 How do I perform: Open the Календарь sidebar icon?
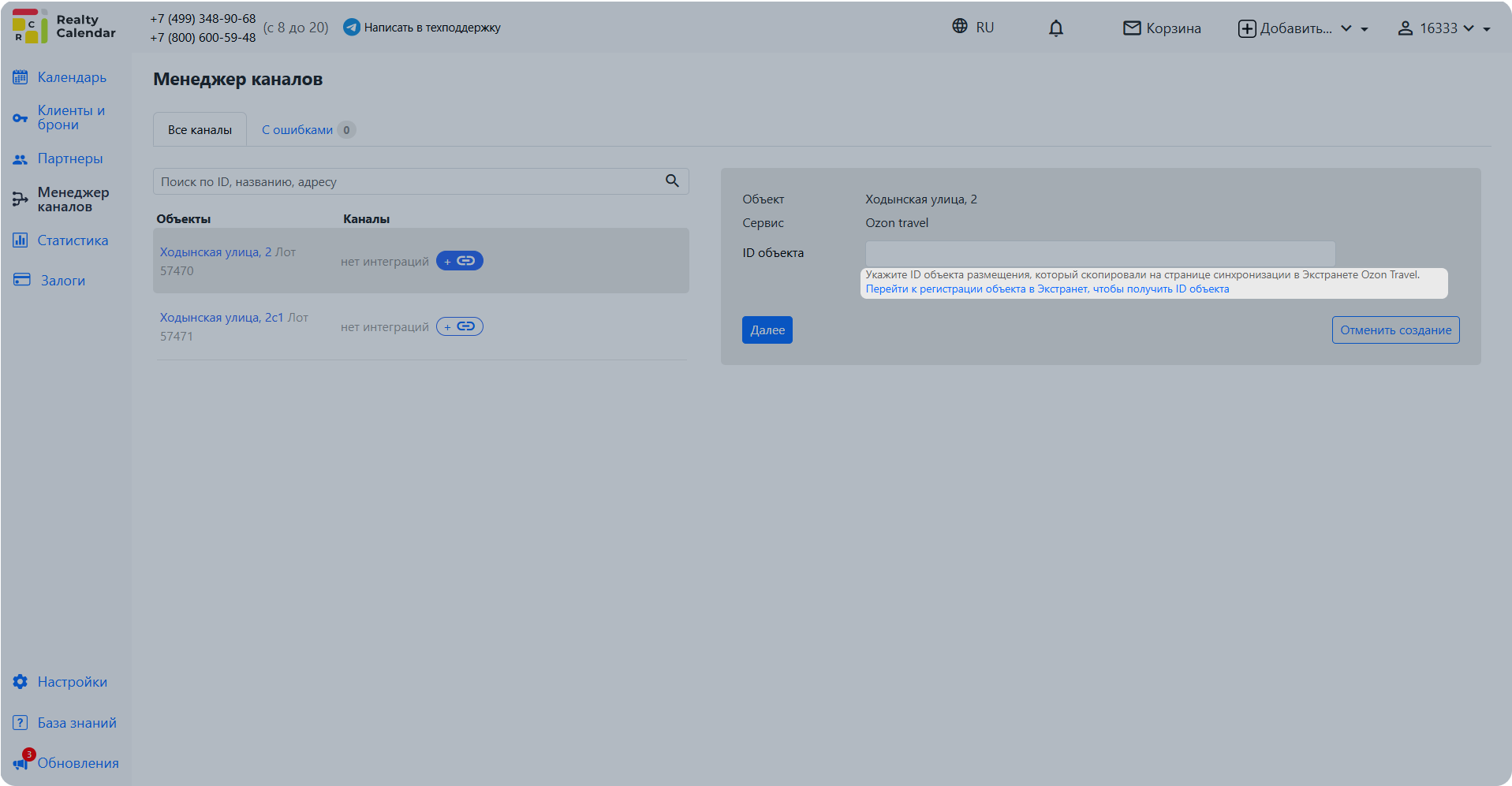click(21, 77)
